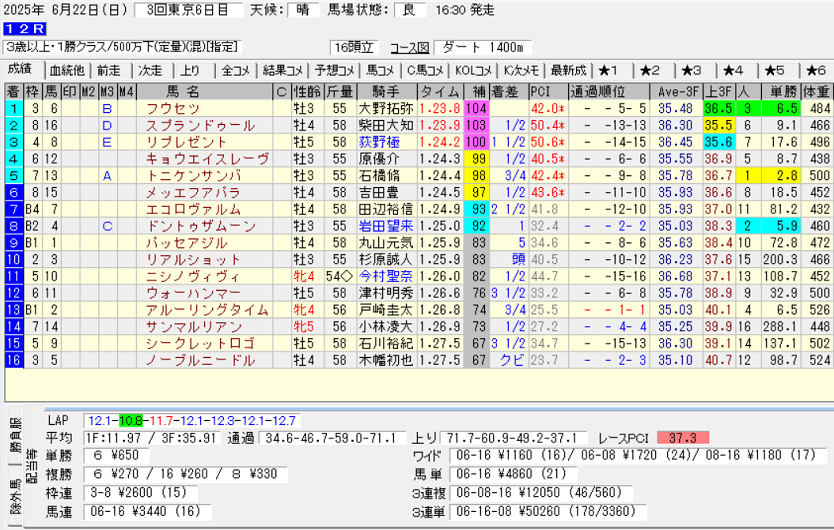The image size is (834, 530).
Task: Select the 最新成 tab
Action: pyautogui.click(x=567, y=70)
